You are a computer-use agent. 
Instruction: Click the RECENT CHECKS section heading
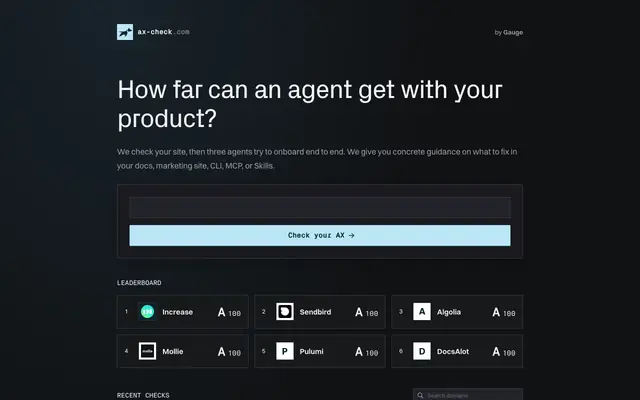click(x=143, y=396)
